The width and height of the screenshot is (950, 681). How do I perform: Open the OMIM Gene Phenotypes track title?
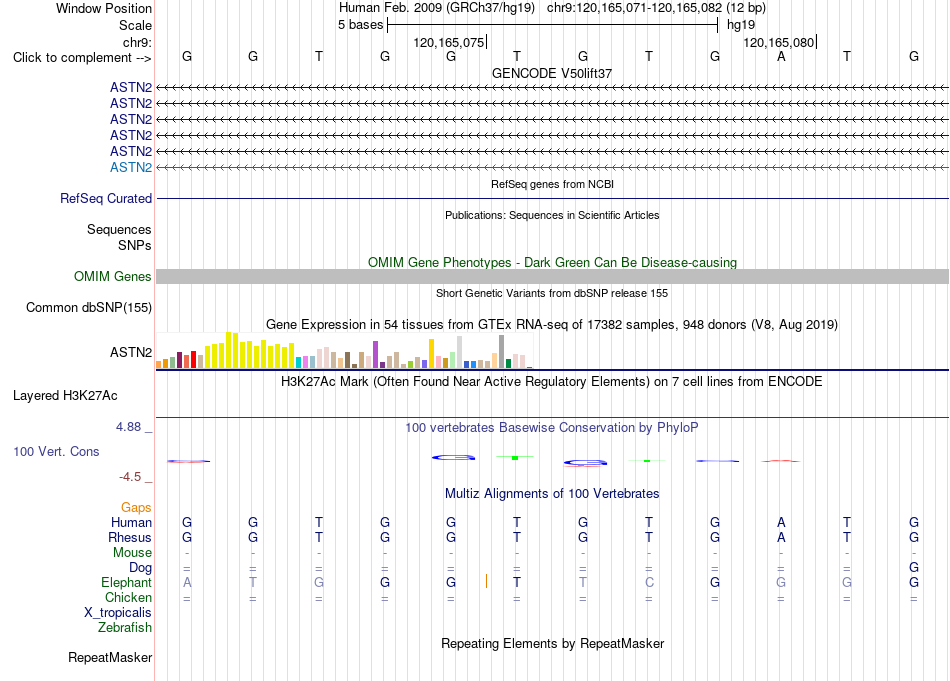pyautogui.click(x=553, y=262)
